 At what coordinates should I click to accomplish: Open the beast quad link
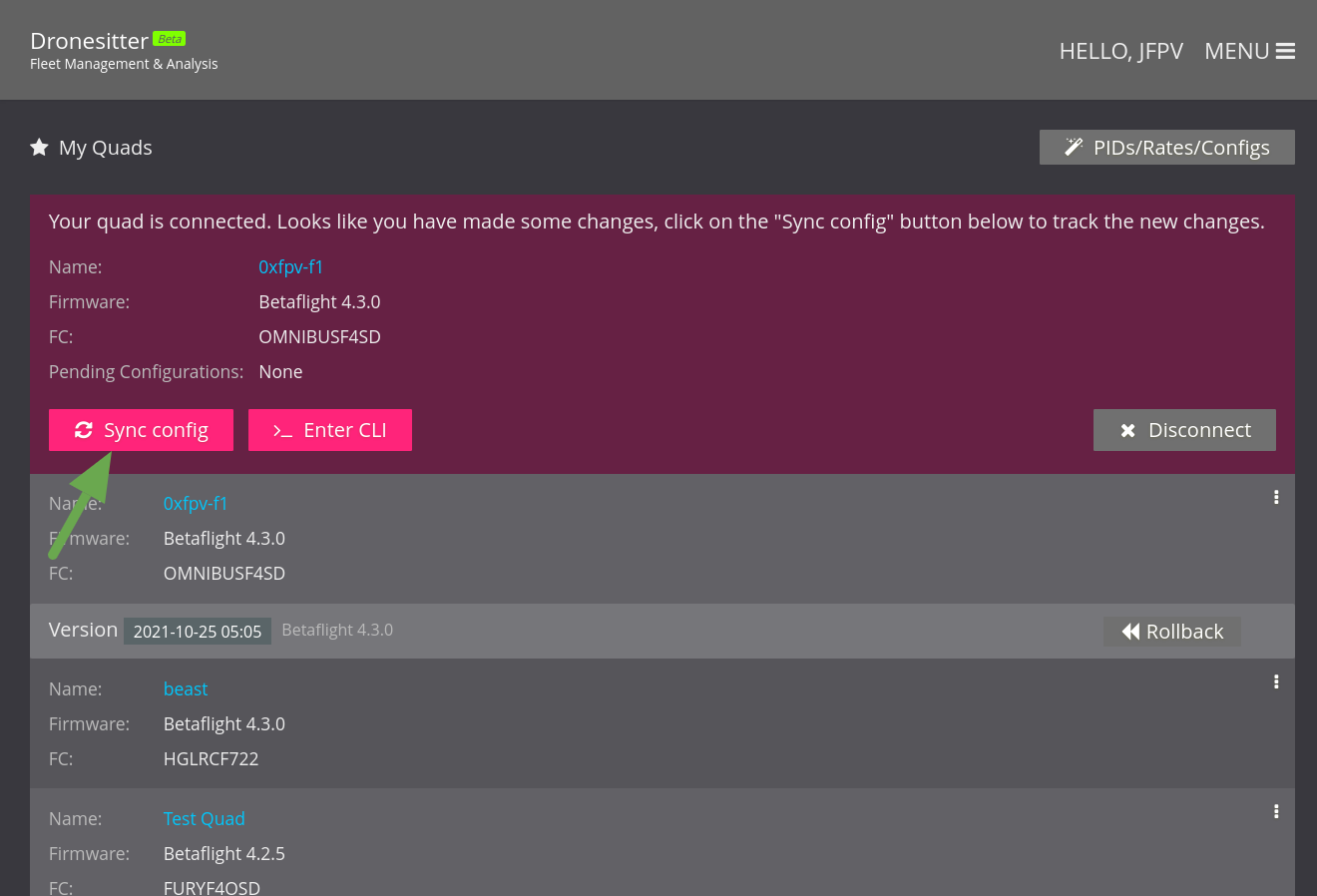(x=186, y=689)
